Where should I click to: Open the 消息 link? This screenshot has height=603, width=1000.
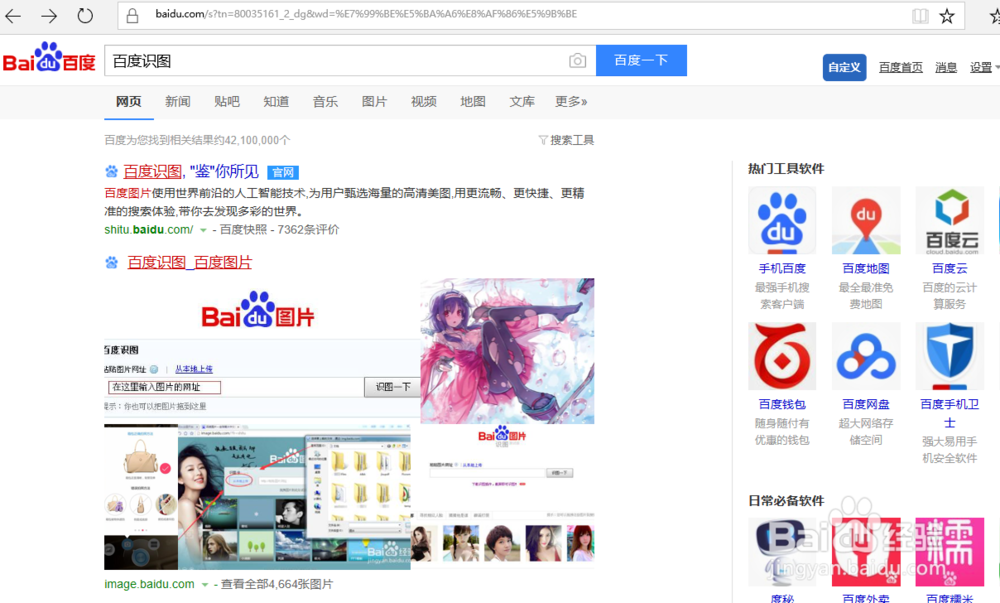[946, 68]
